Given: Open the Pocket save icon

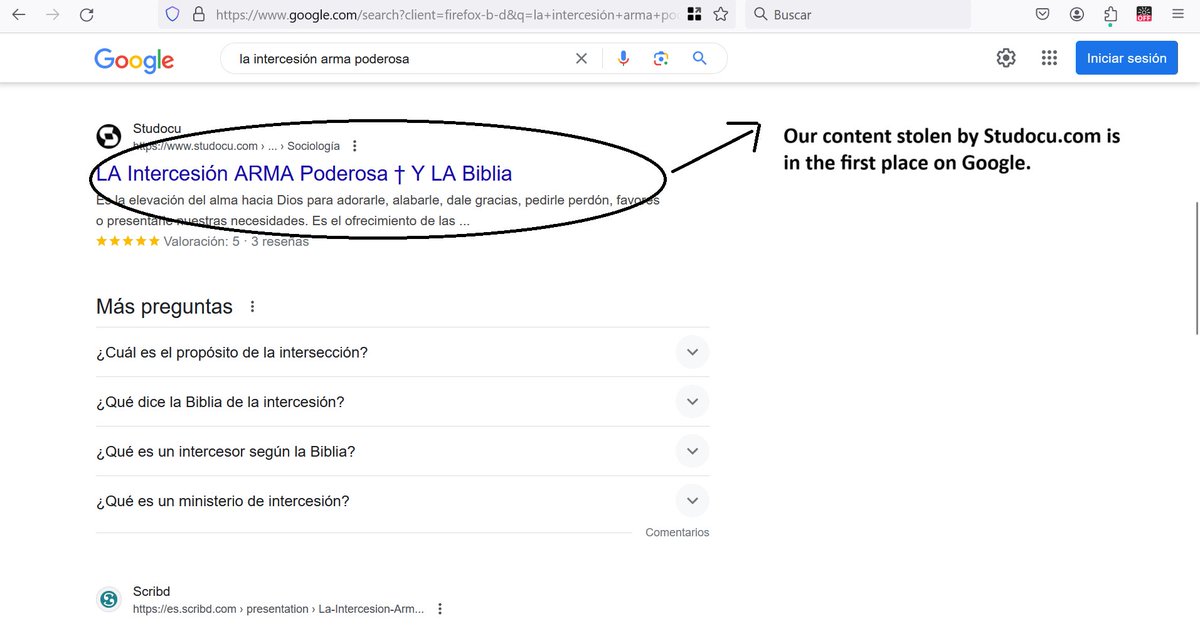Looking at the screenshot, I should (x=1042, y=15).
